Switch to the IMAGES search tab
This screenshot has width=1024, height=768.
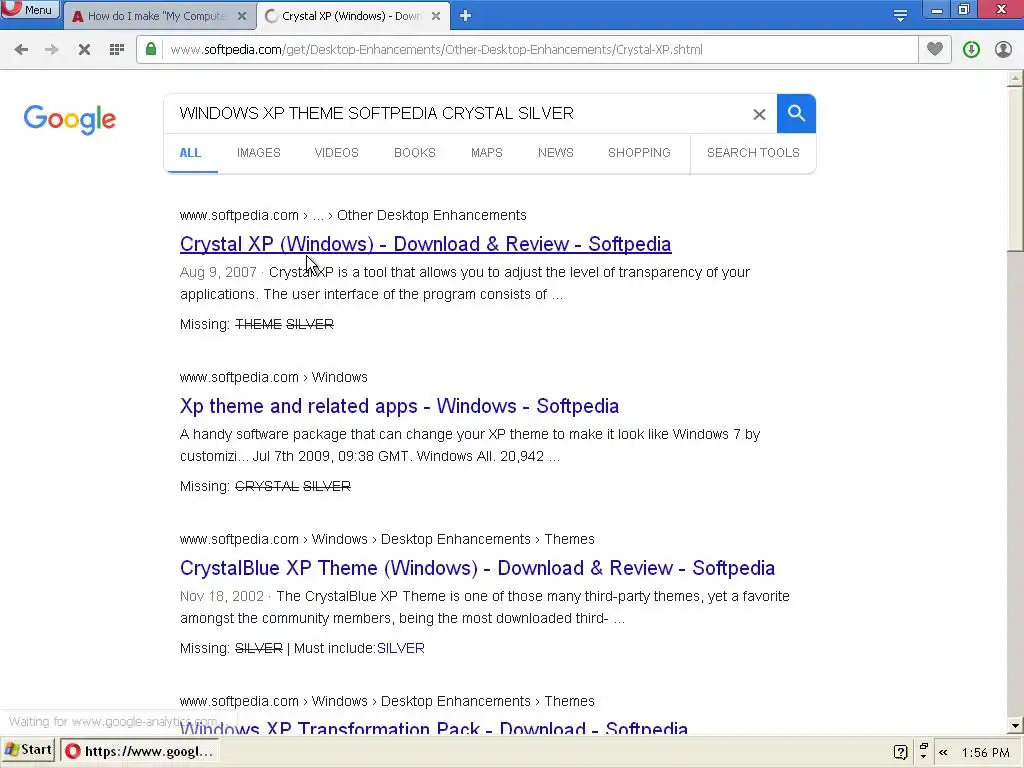[x=259, y=153]
